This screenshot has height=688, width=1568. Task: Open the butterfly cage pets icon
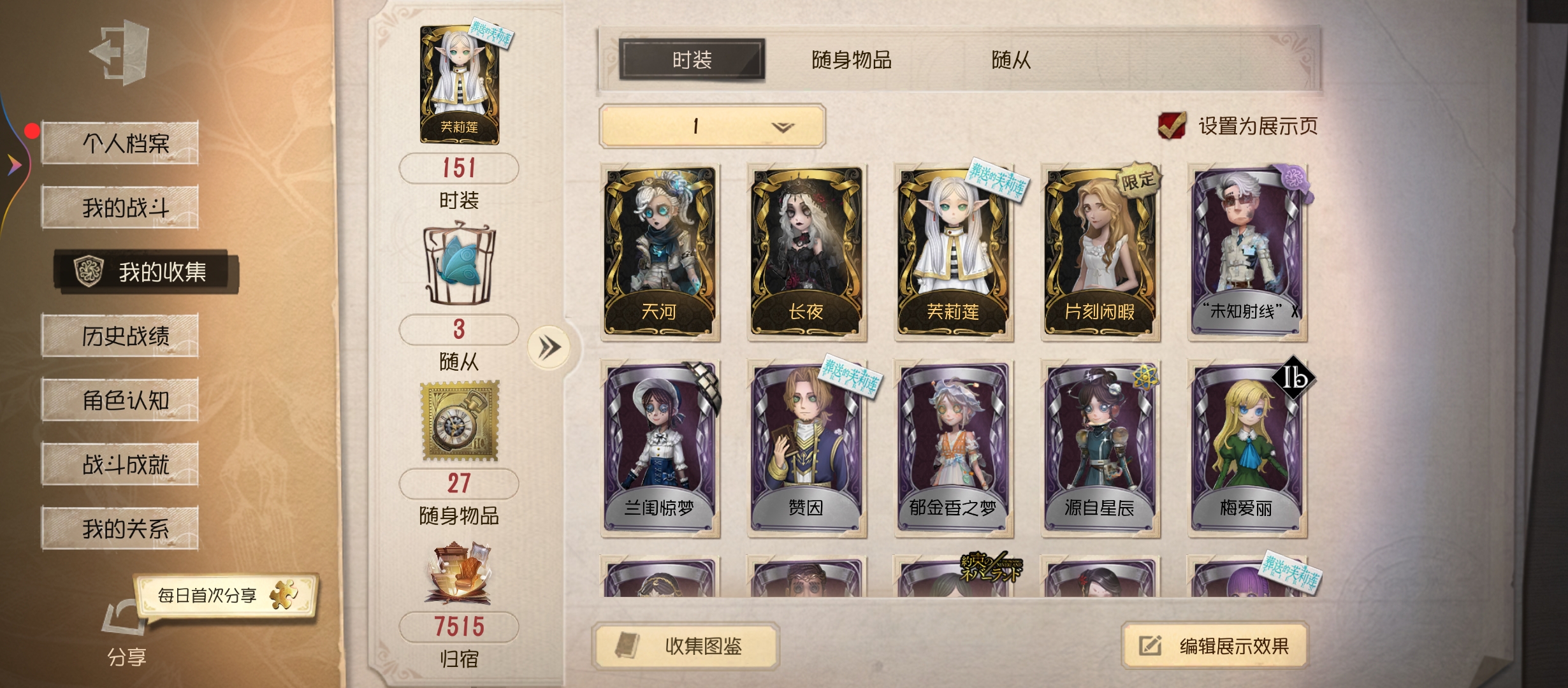[x=459, y=262]
